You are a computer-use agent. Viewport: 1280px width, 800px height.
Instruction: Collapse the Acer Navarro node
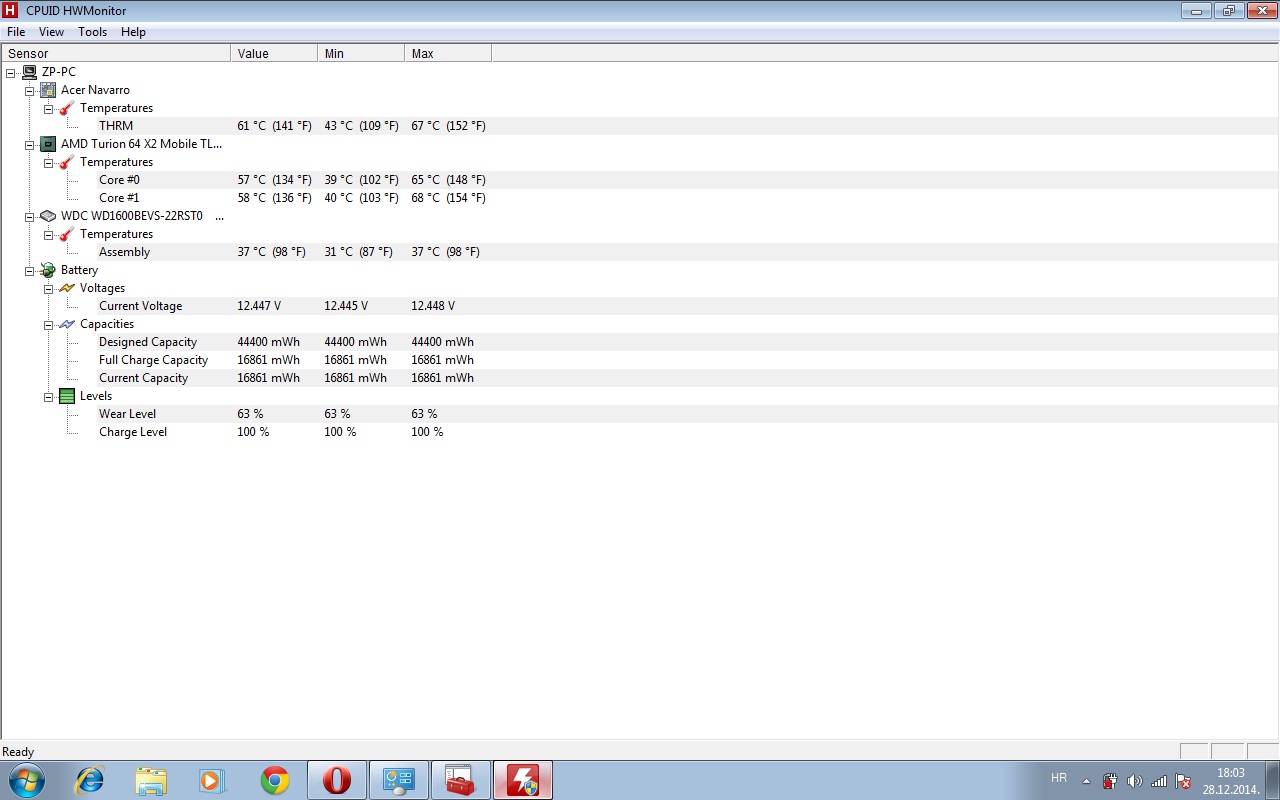click(29, 90)
